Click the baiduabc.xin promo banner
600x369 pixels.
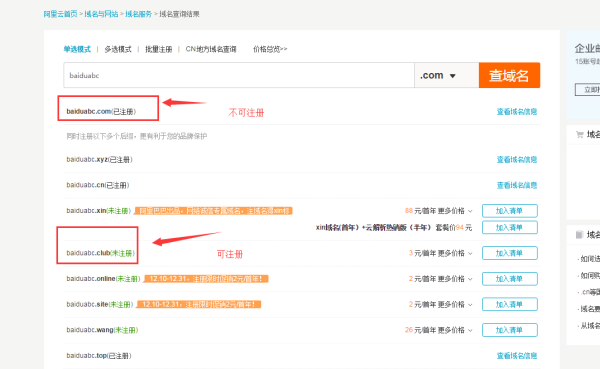pos(214,211)
